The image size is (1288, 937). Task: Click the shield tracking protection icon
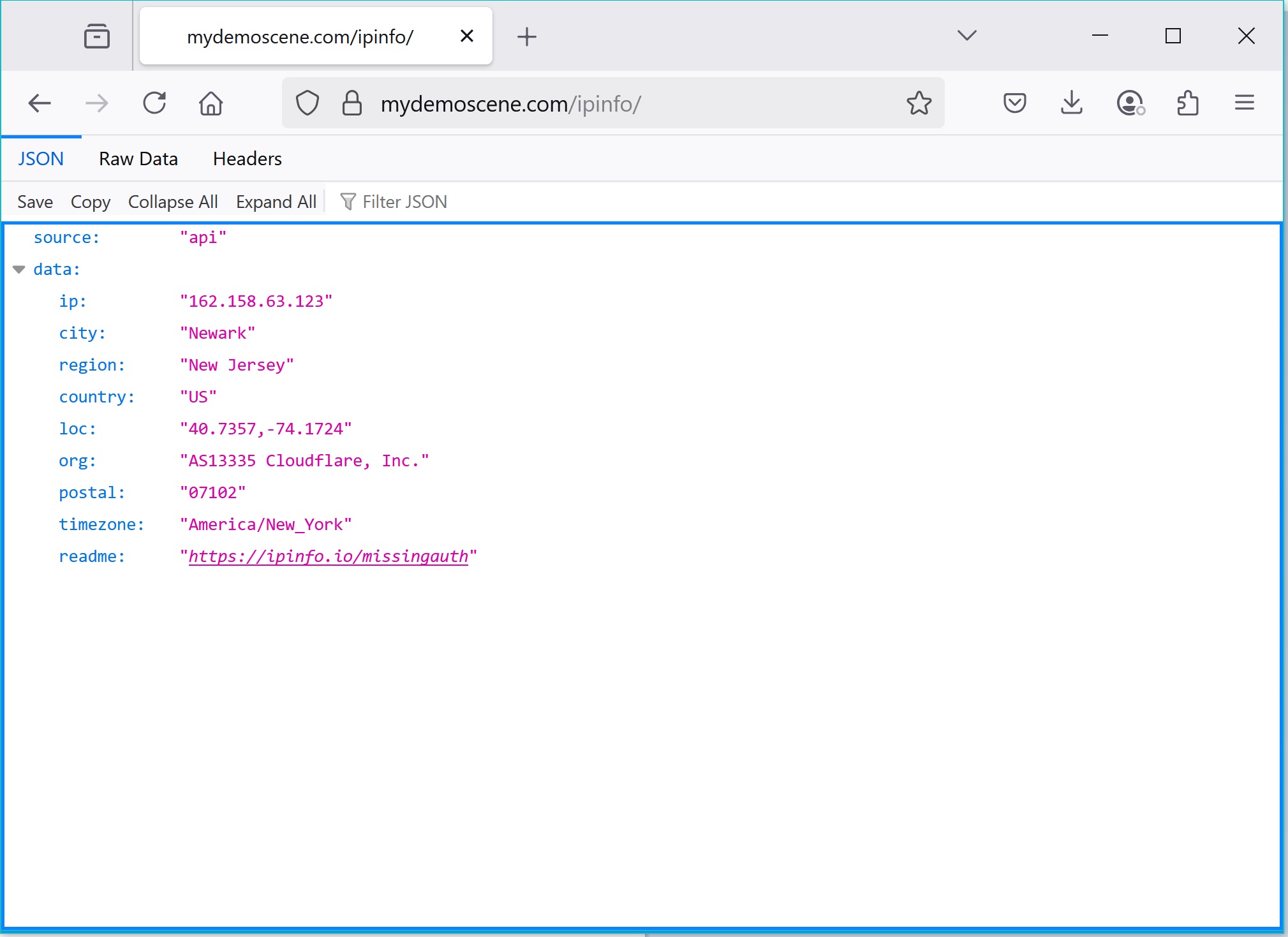[307, 103]
